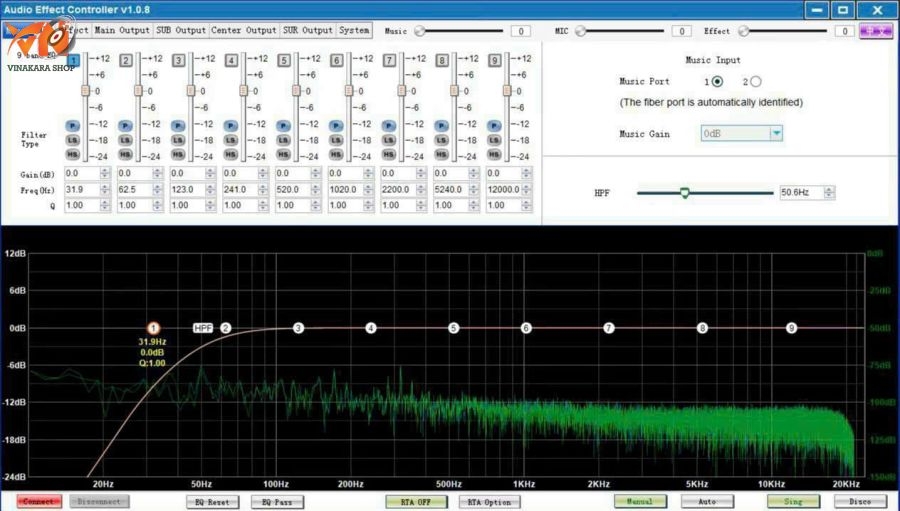The height and width of the screenshot is (511, 900).
Task: Open the Music Gain dropdown
Action: coord(775,133)
